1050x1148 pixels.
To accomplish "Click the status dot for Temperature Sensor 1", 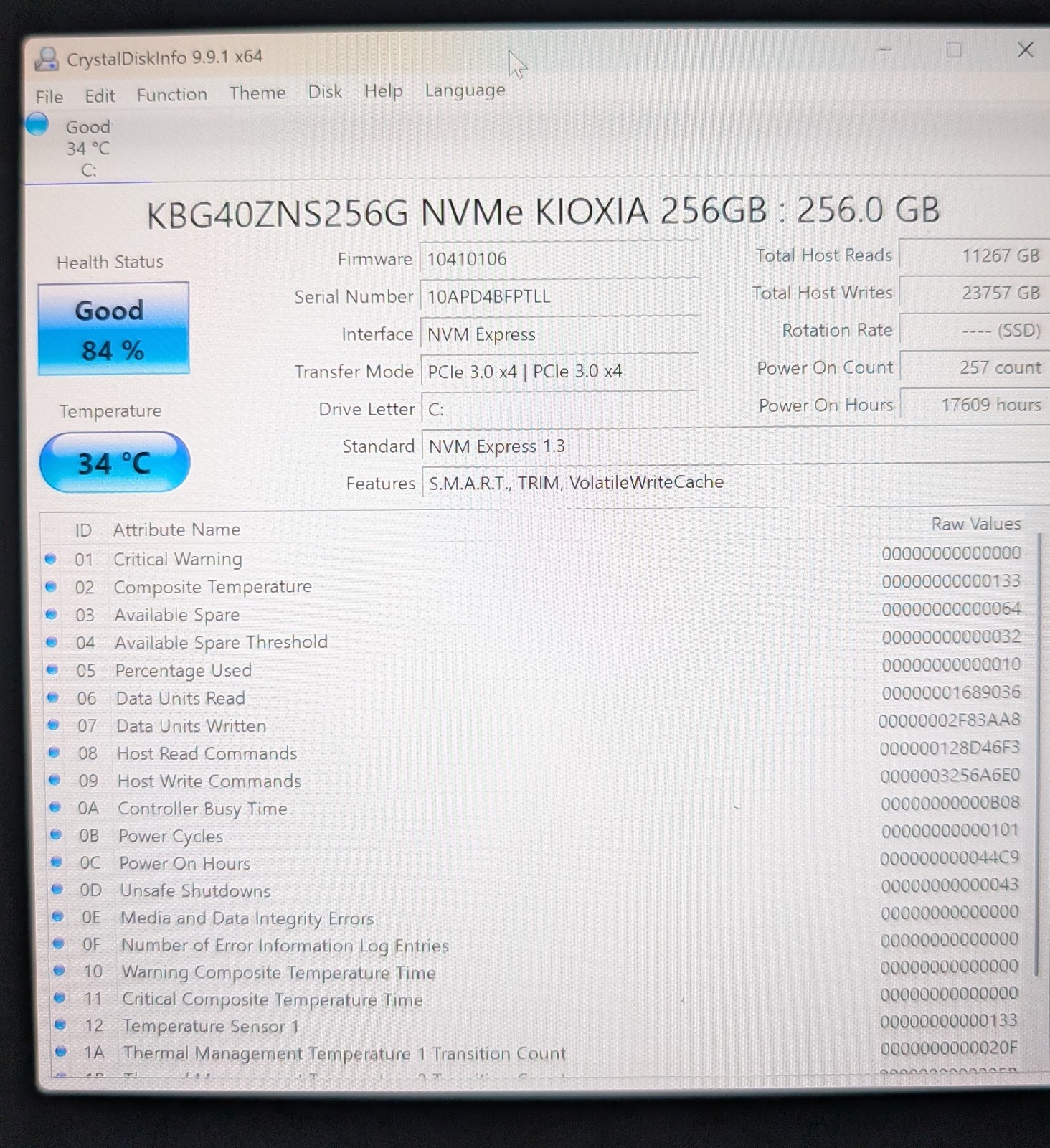I will (x=60, y=1025).
